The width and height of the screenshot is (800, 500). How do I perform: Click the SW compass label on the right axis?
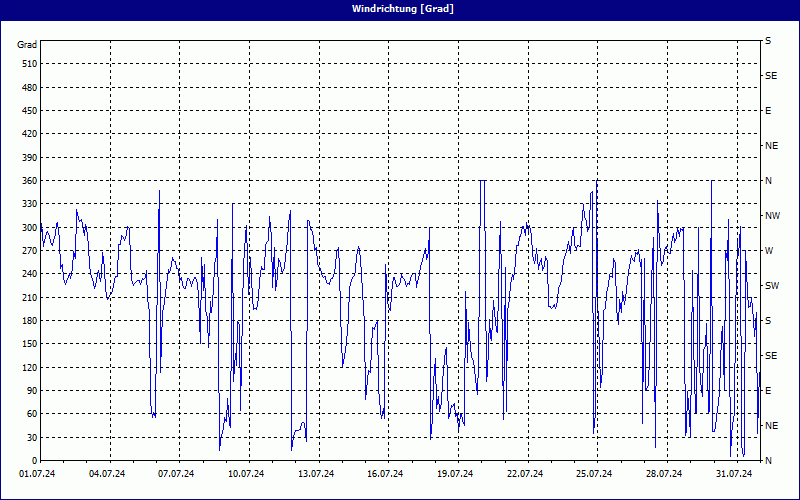(x=772, y=286)
